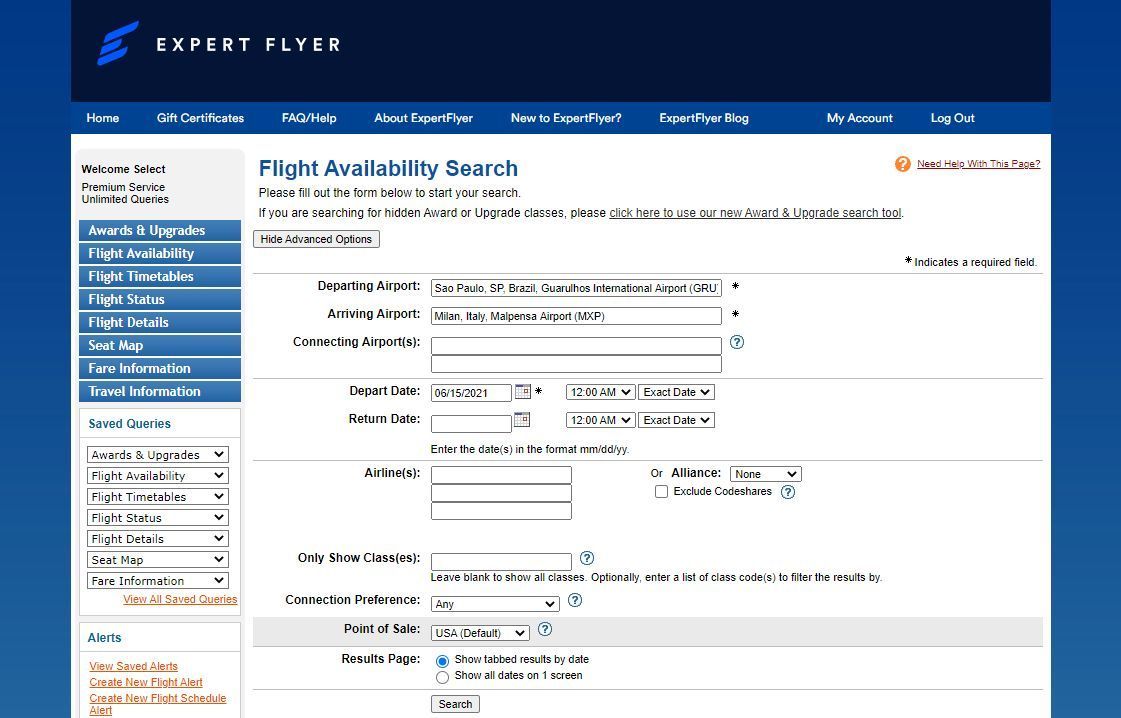Open Need Help With This Page link

[978, 164]
